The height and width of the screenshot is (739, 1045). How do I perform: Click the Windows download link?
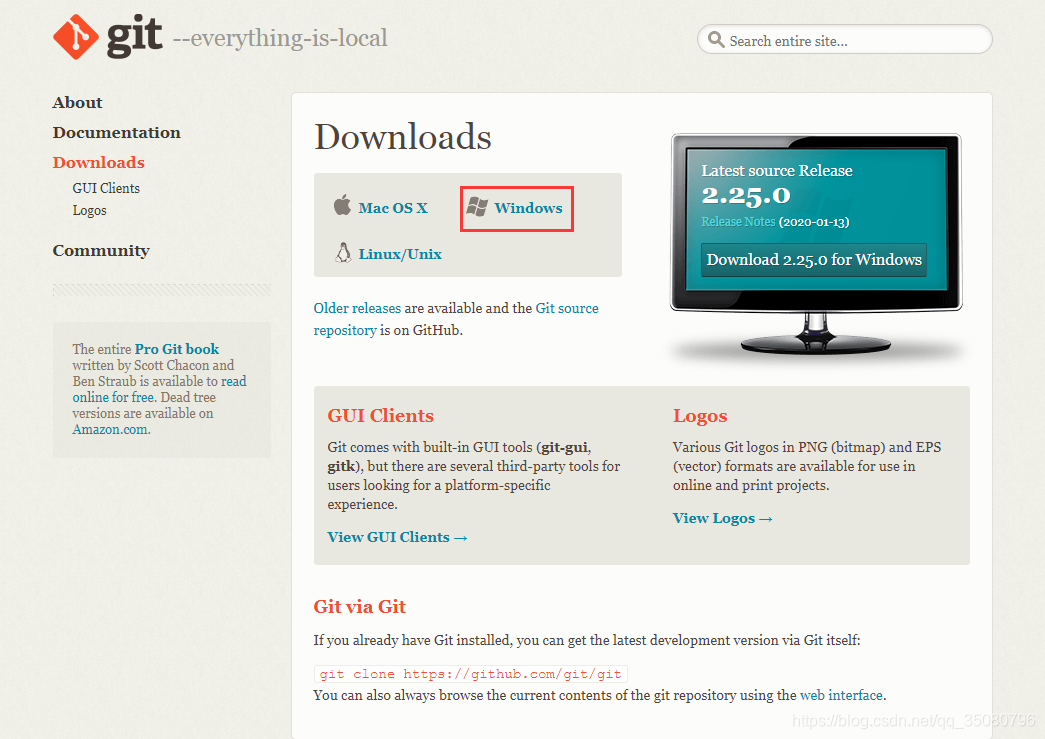click(528, 208)
